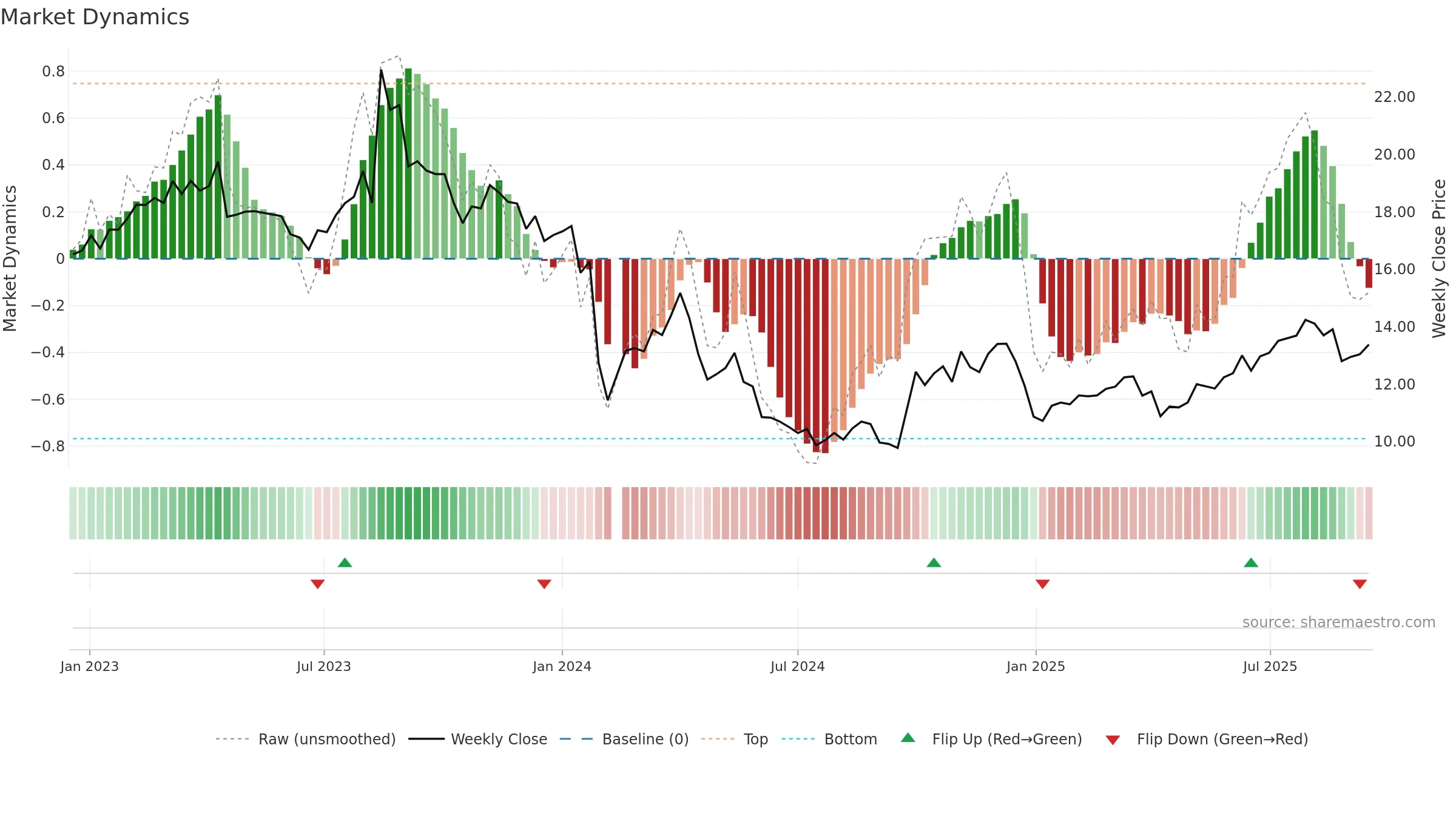The height and width of the screenshot is (819, 1456).
Task: Toggle the Baseline (0) legend entry
Action: (x=624, y=739)
